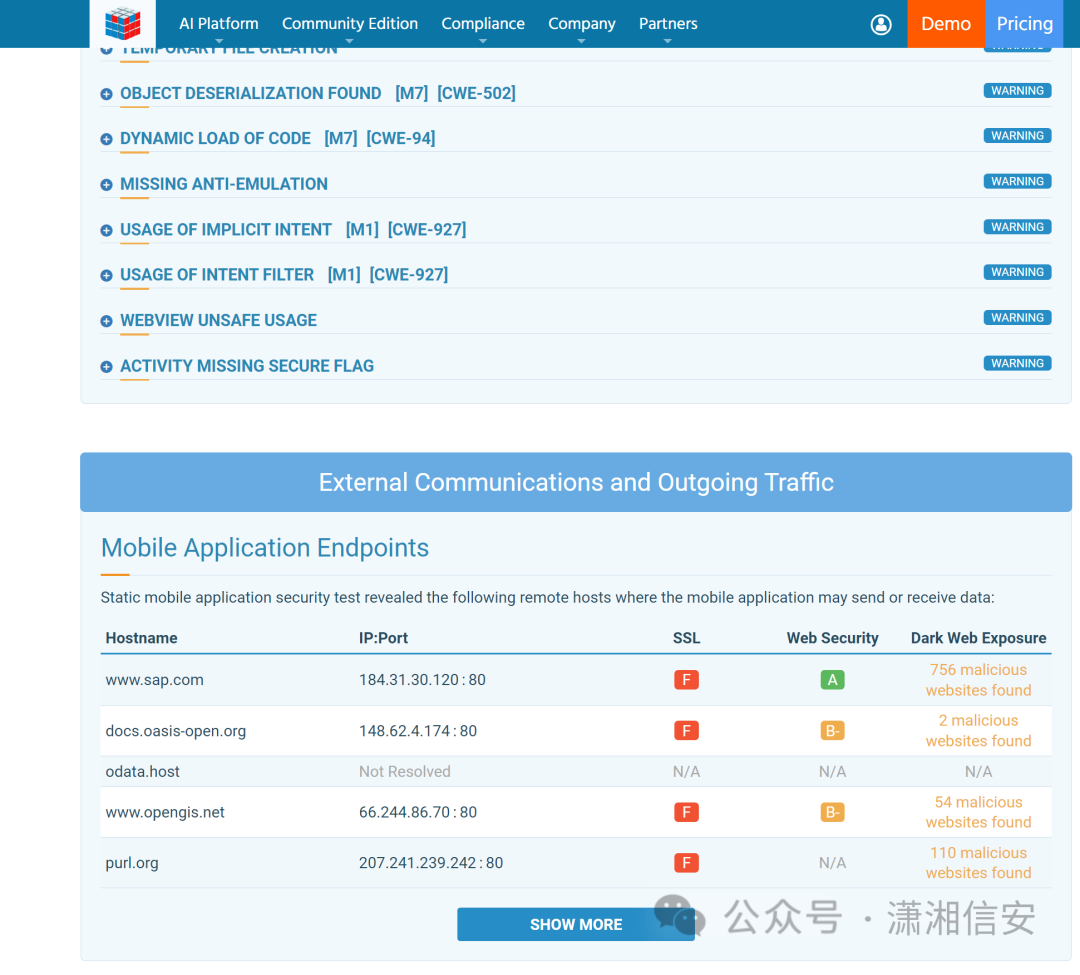Open the AI Platform menu
Image resolution: width=1080 pixels, height=975 pixels.
(x=218, y=24)
